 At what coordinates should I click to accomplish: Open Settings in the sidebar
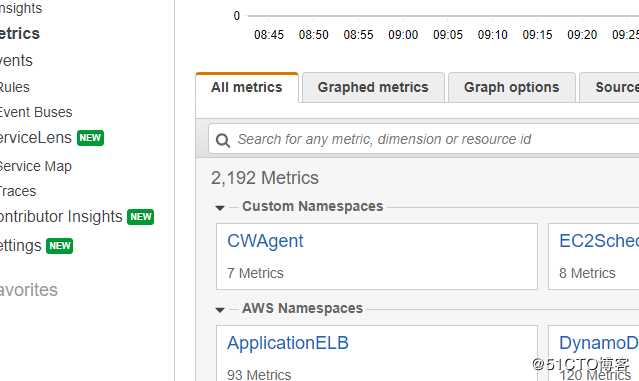20,246
